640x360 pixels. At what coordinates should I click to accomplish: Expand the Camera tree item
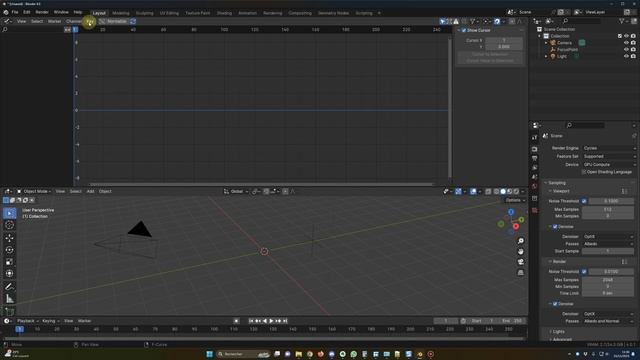tap(546, 43)
